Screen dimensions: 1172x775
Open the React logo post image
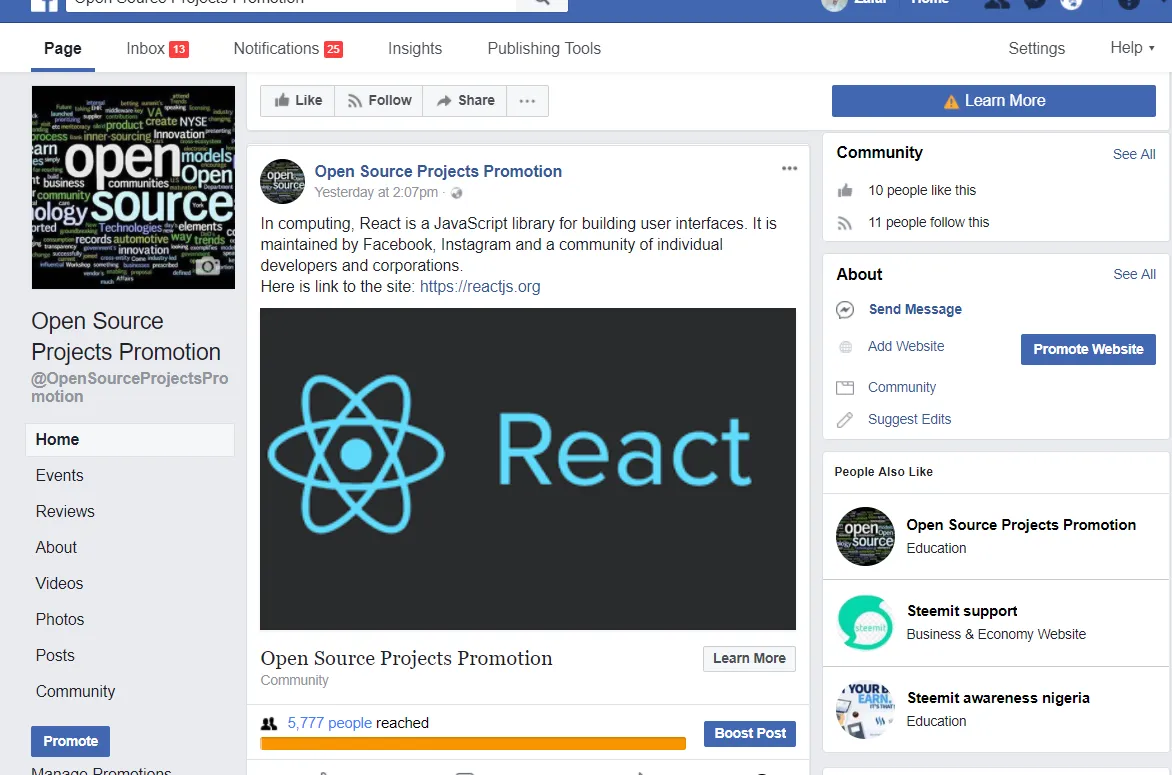[528, 469]
